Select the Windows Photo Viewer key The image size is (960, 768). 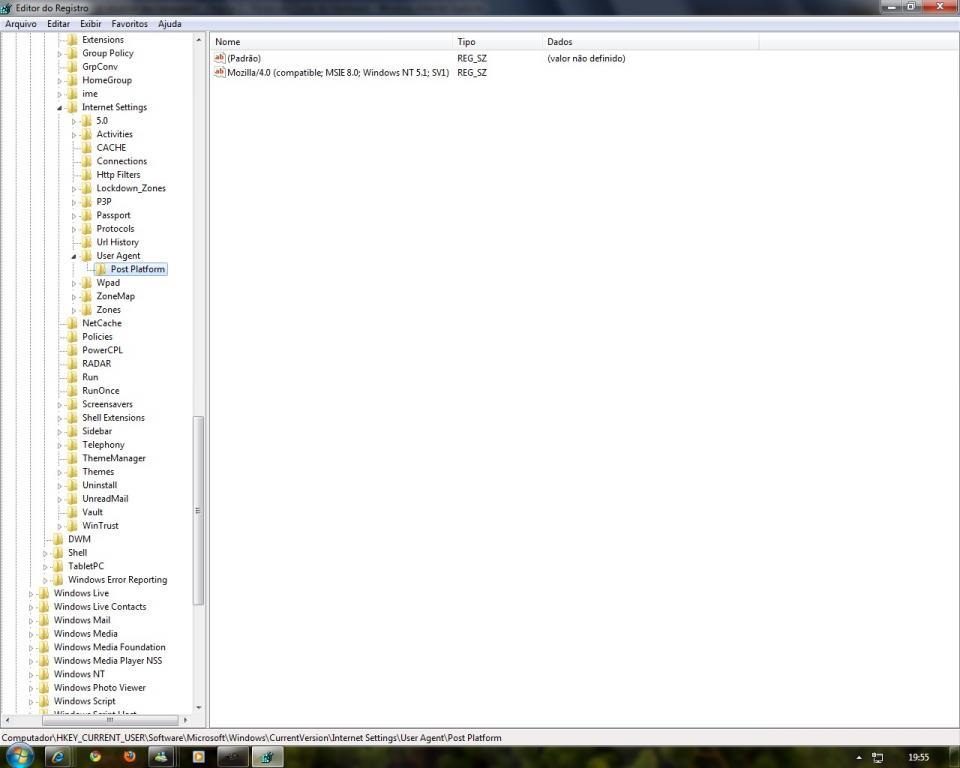pyautogui.click(x=99, y=688)
